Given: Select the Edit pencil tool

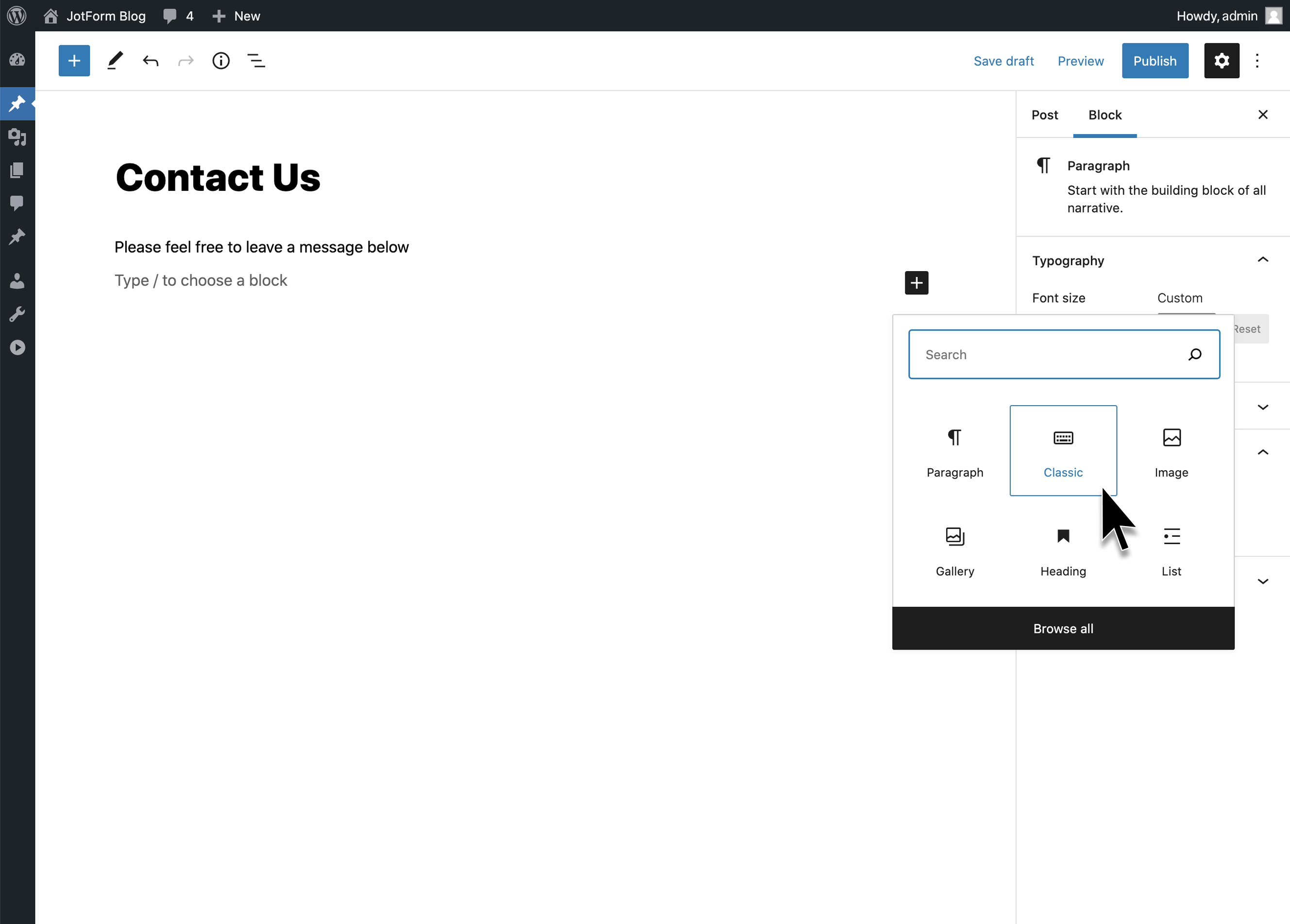Looking at the screenshot, I should (x=115, y=60).
